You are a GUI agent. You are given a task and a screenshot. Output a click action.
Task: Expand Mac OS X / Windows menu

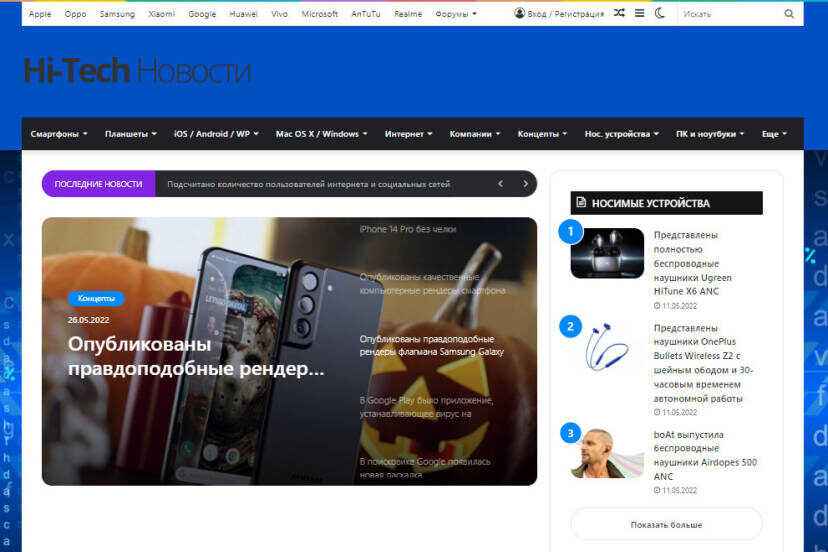(321, 134)
